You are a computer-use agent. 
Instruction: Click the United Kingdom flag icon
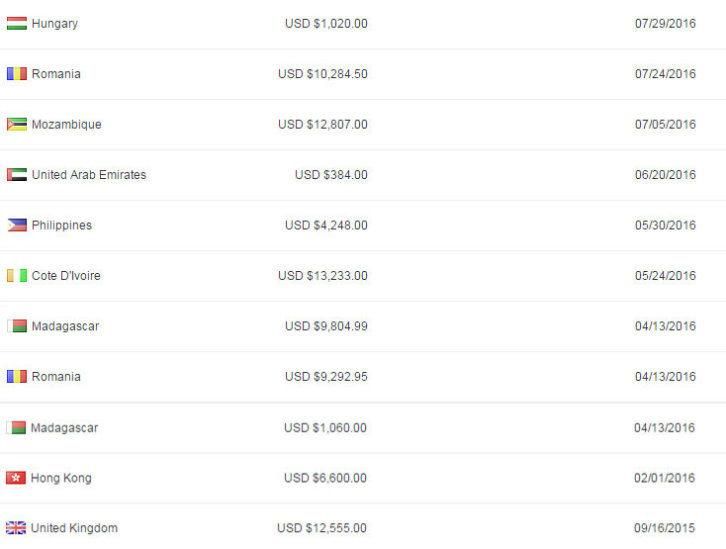click(x=16, y=528)
